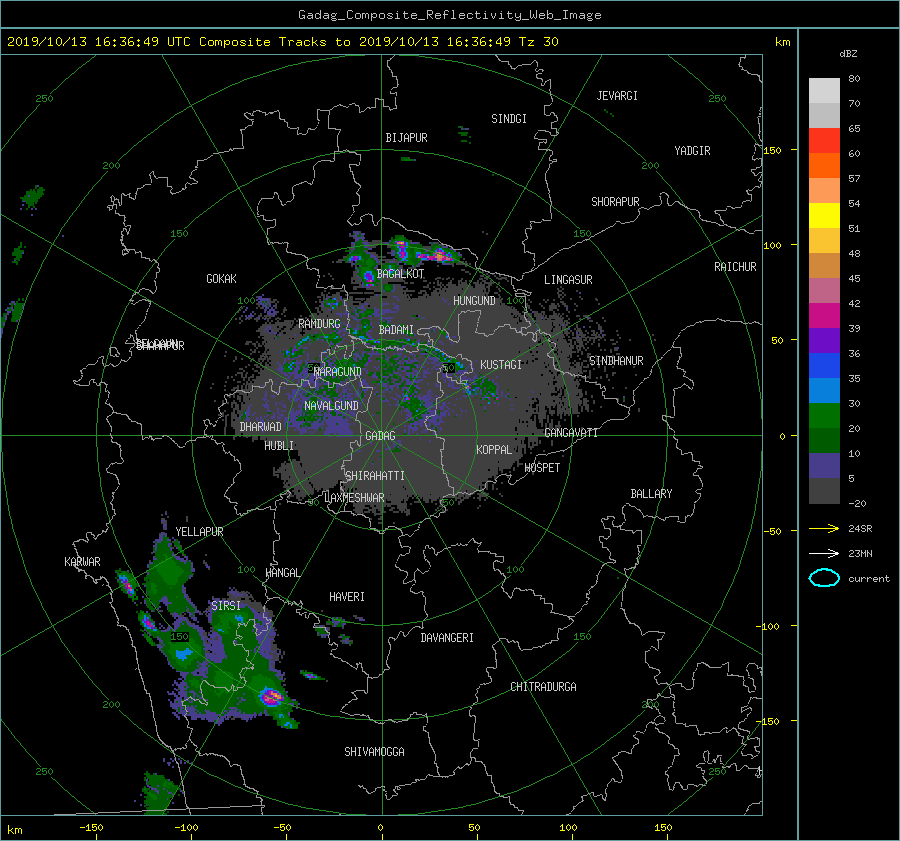Click the HUNGUND label
The image size is (900, 841).
474,301
